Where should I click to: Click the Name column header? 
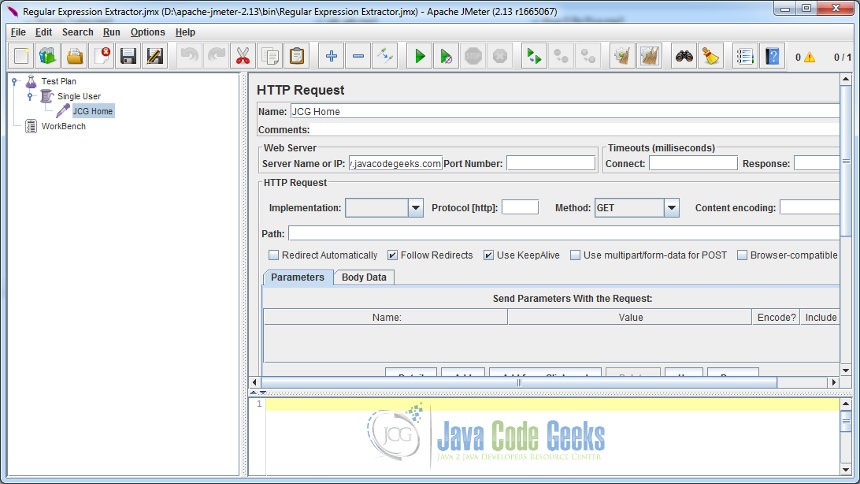pyautogui.click(x=386, y=317)
